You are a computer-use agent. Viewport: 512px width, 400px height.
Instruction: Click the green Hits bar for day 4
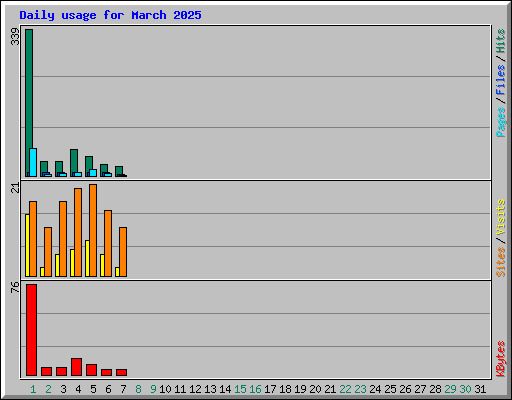(x=74, y=163)
